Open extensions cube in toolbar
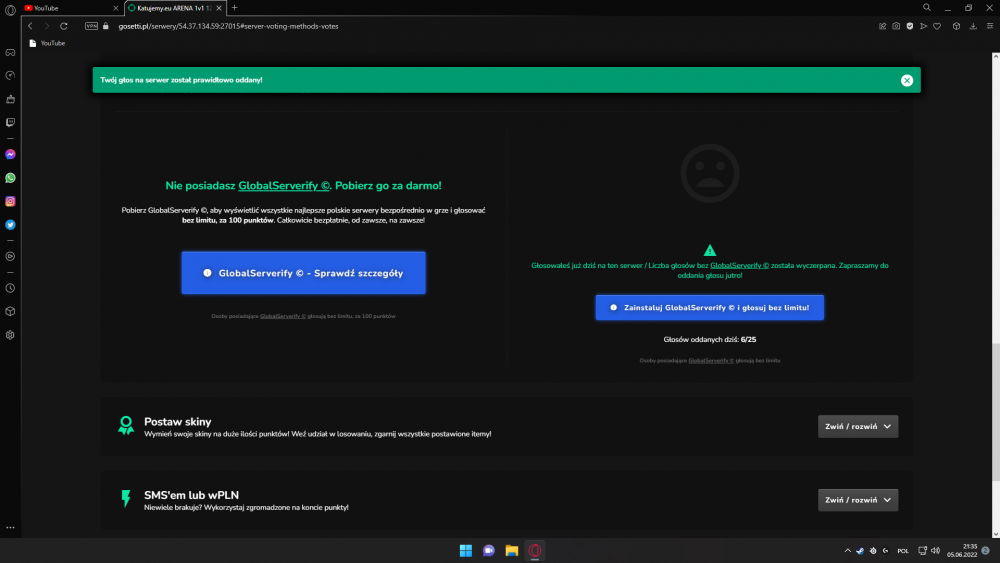Image resolution: width=1000 pixels, height=563 pixels. click(956, 26)
